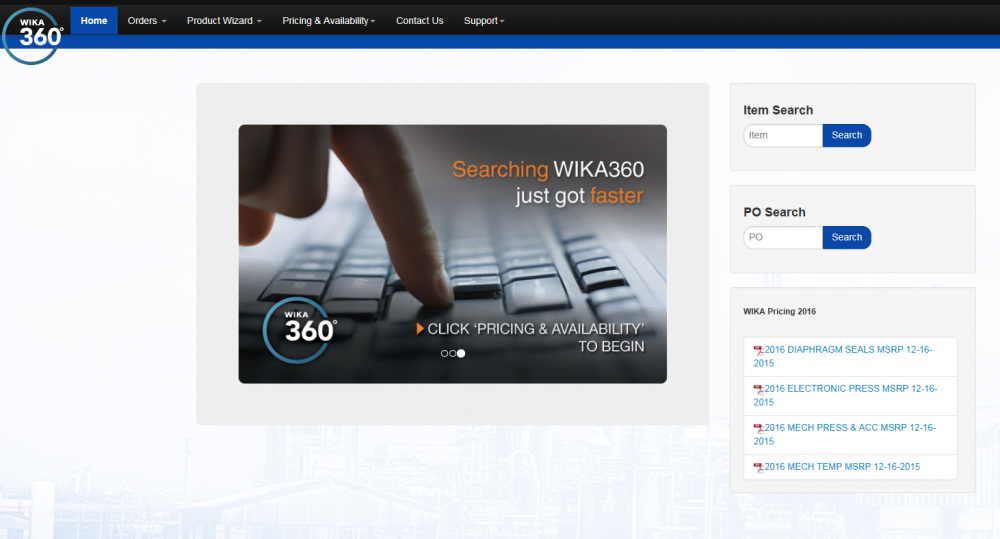The height and width of the screenshot is (539, 1000).
Task: Click the WIKA Pricing 2016 heading
Action: 779,311
